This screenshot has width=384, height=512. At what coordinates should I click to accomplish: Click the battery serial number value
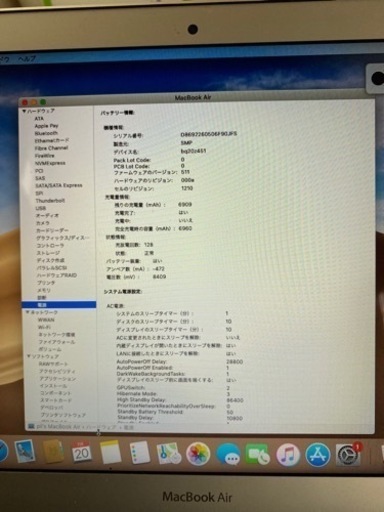click(209, 134)
